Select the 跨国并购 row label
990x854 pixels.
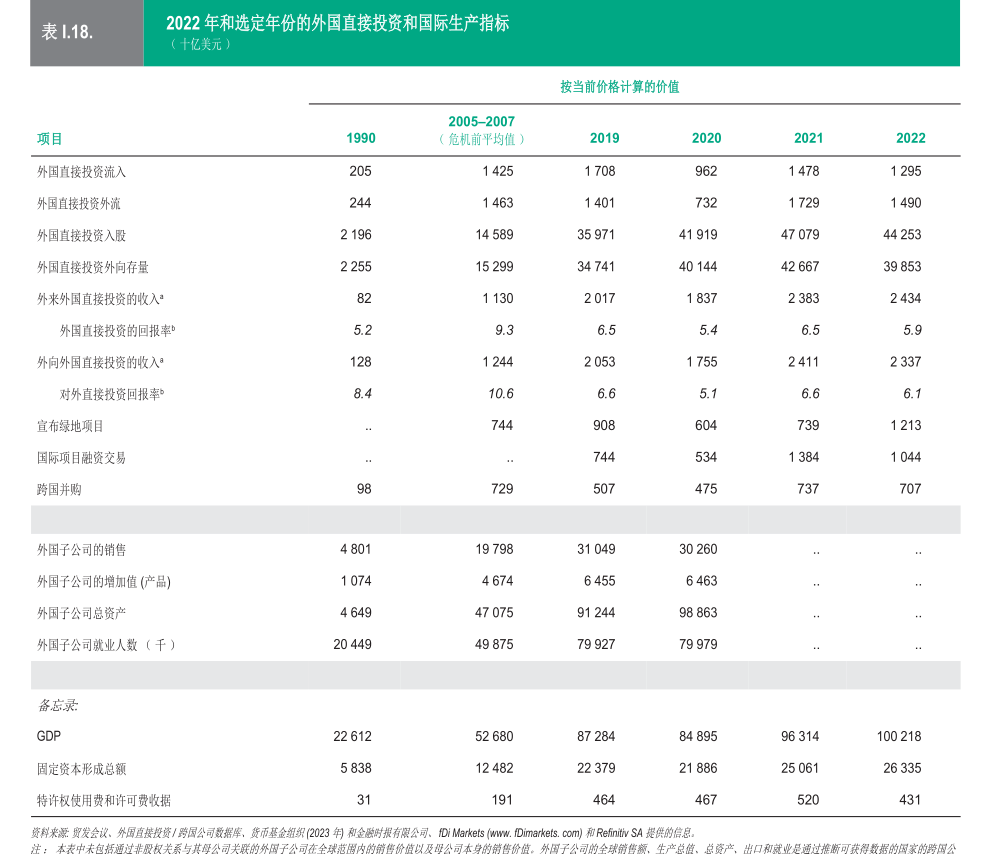tap(59, 490)
